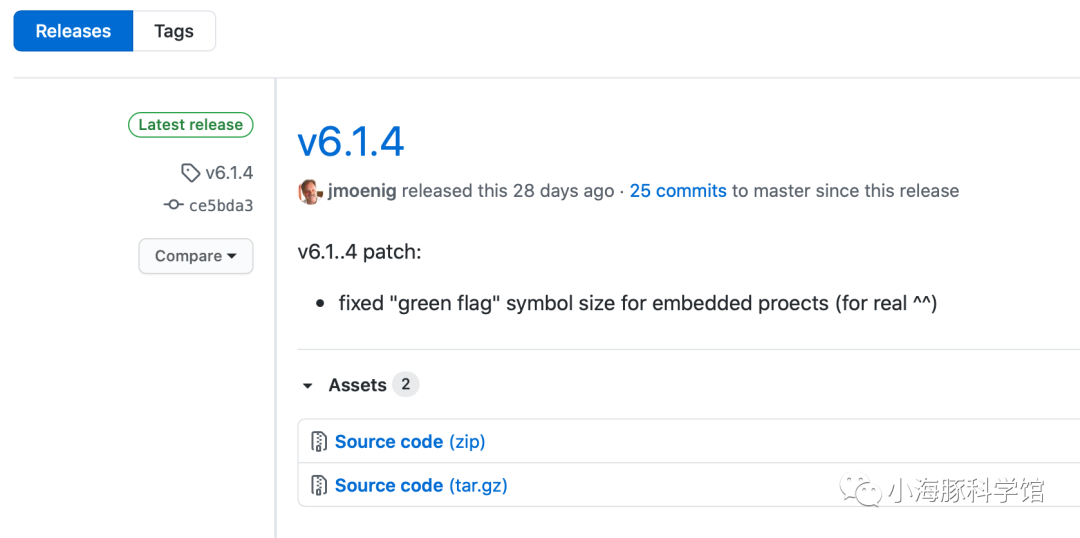Download Source code (tar.gz)
Image resolution: width=1080 pixels, height=538 pixels.
(x=421, y=486)
